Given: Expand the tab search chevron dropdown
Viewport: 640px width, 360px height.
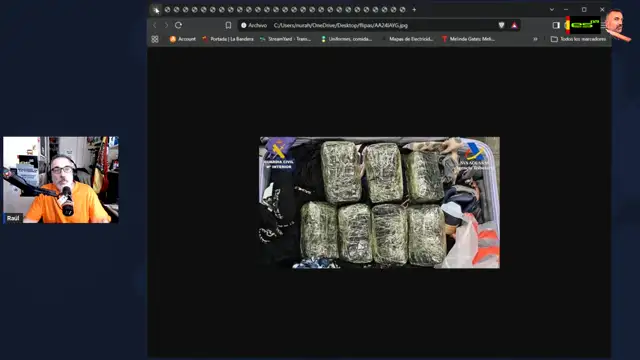Looking at the screenshot, I should [x=552, y=9].
